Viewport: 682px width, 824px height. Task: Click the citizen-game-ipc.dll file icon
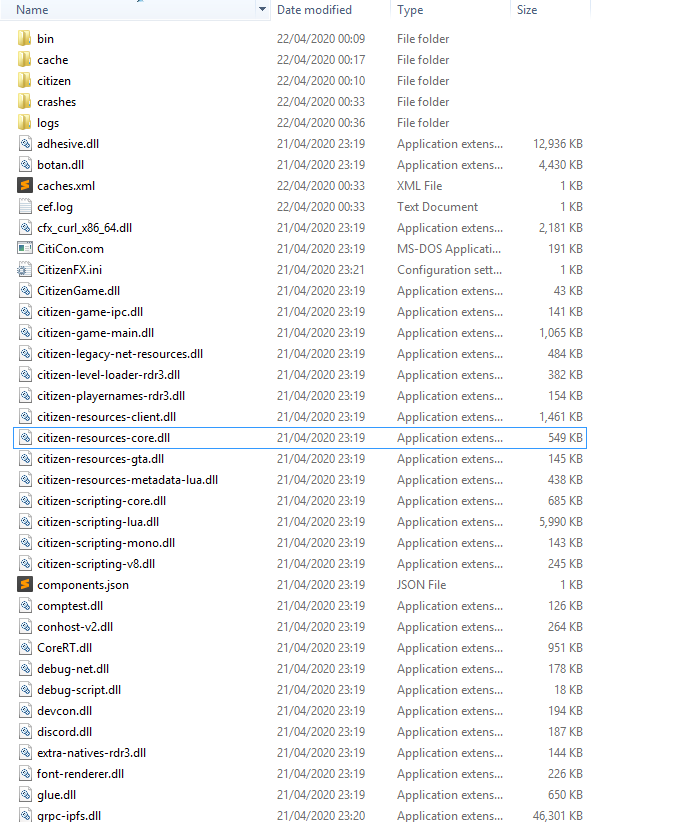pyautogui.click(x=25, y=312)
